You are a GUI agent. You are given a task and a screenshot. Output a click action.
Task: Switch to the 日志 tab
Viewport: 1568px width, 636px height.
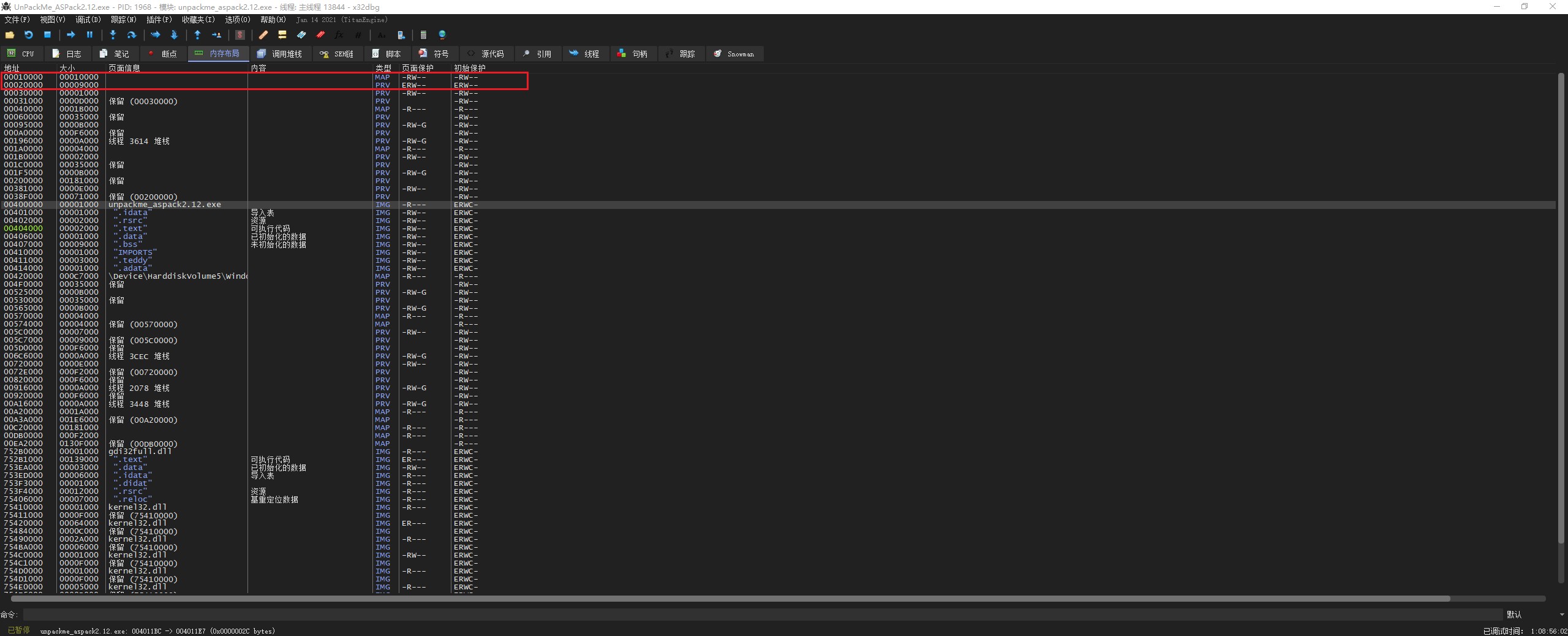pos(67,54)
